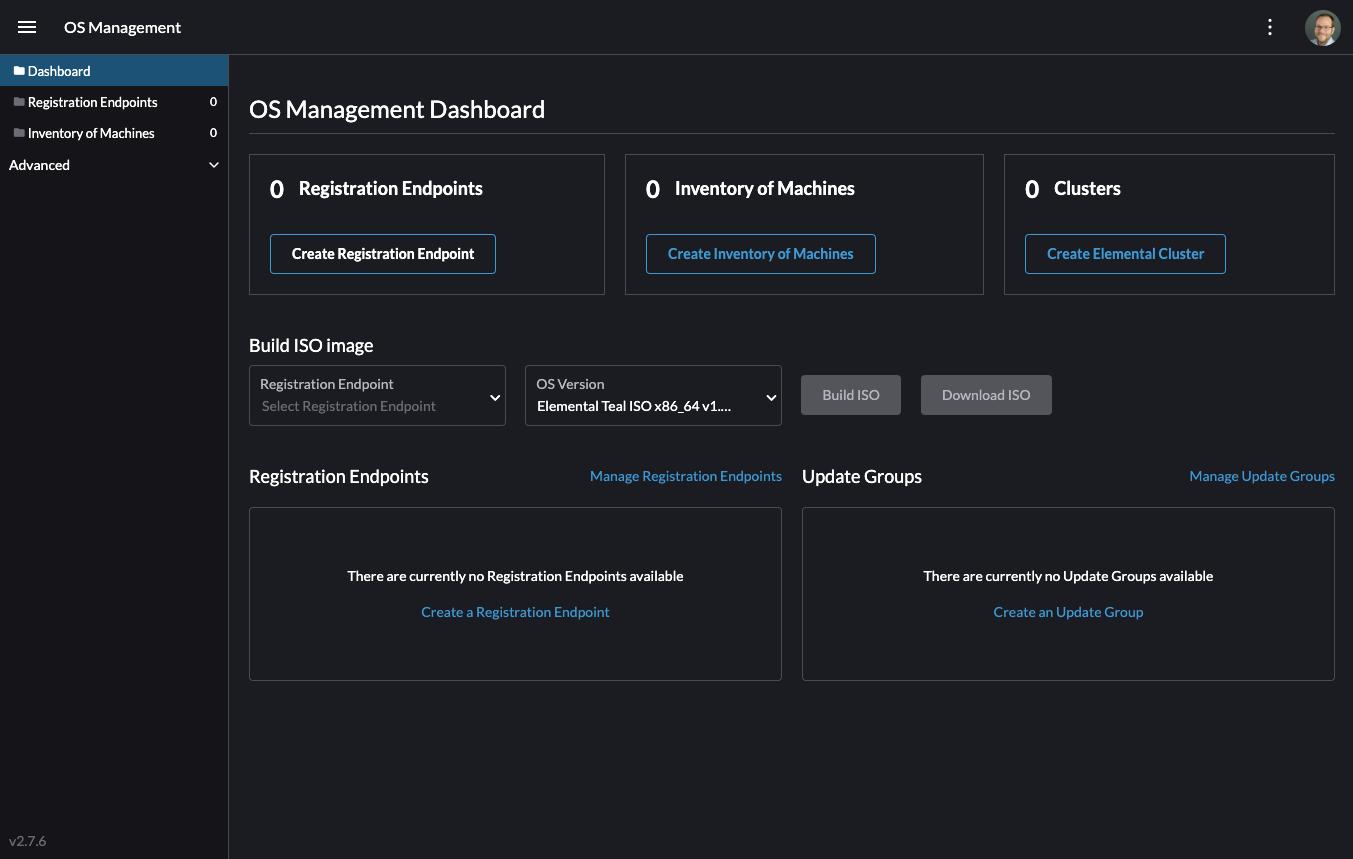Click the Create Inventory of Machines button

click(760, 254)
